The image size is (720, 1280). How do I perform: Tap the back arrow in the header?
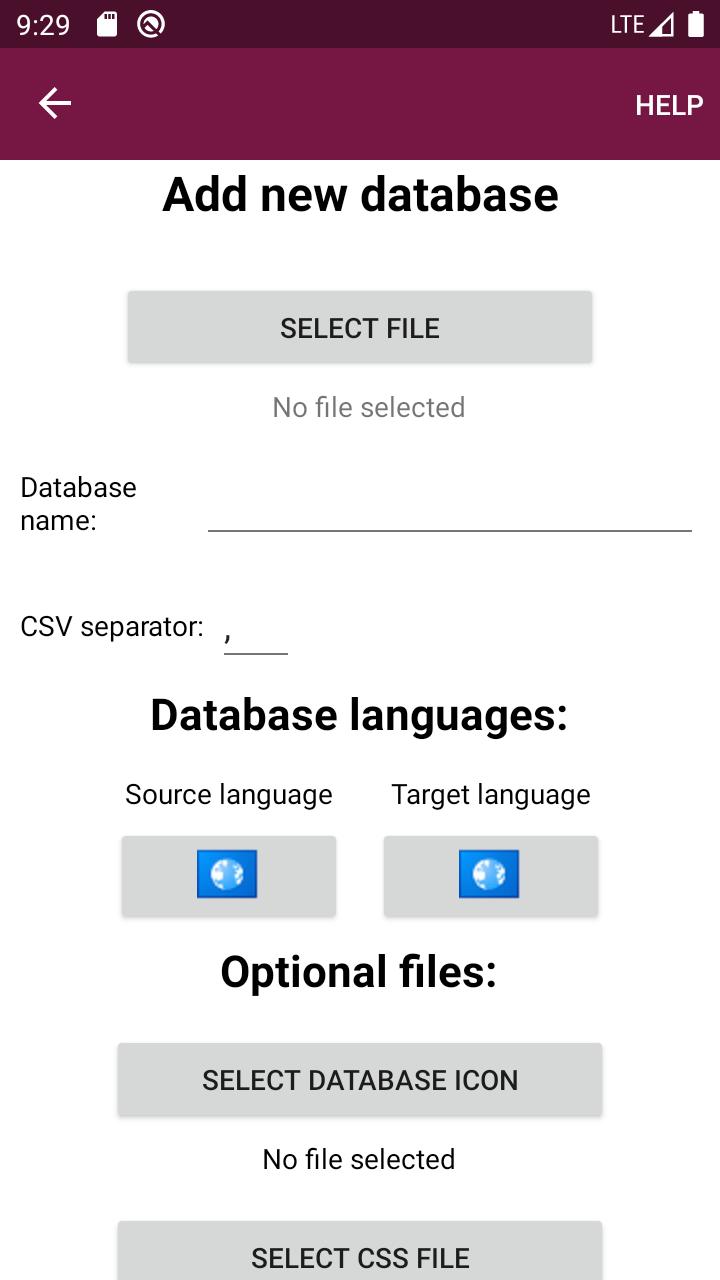pyautogui.click(x=55, y=103)
